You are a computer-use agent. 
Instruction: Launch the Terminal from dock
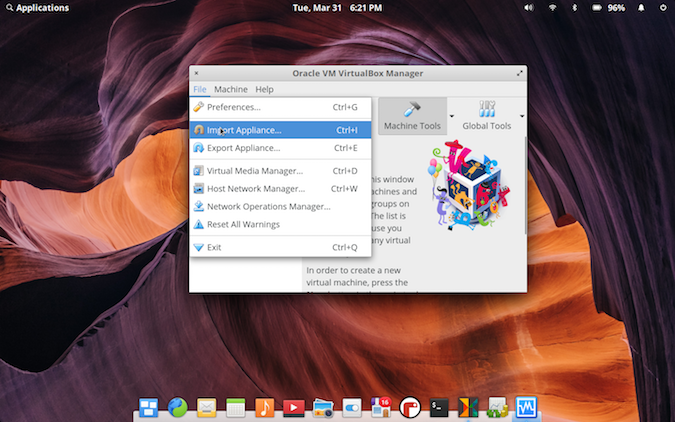439,407
